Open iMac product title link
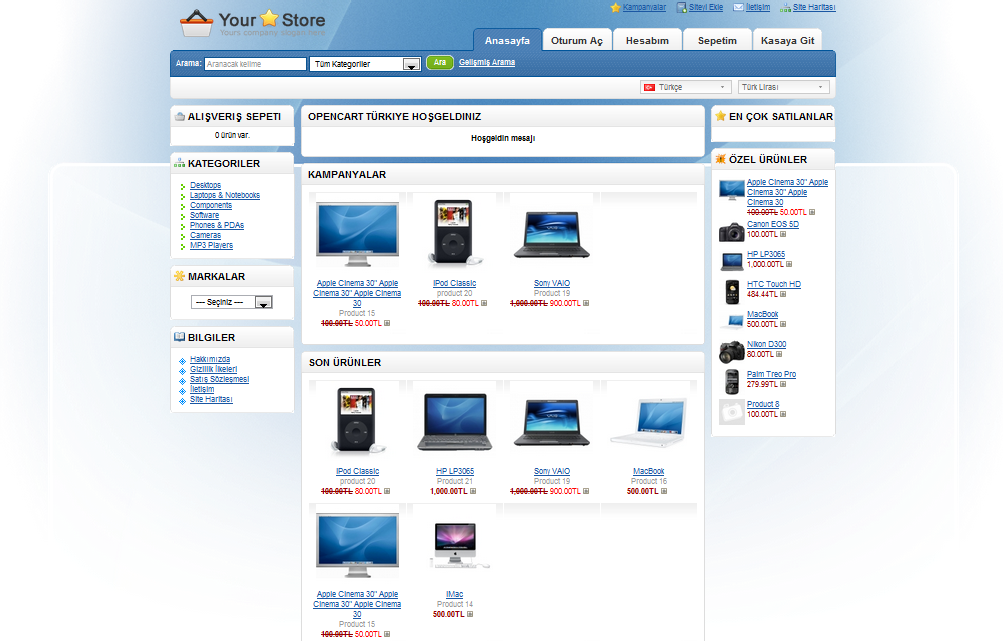Viewport: 1003px width, 641px height. 454,594
